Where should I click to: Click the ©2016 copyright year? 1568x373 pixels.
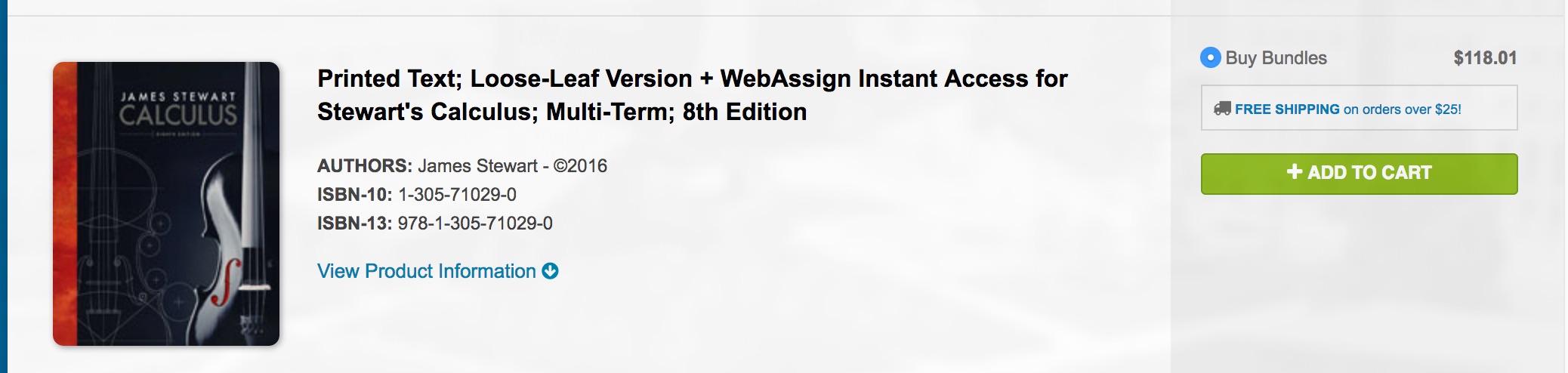click(x=580, y=166)
